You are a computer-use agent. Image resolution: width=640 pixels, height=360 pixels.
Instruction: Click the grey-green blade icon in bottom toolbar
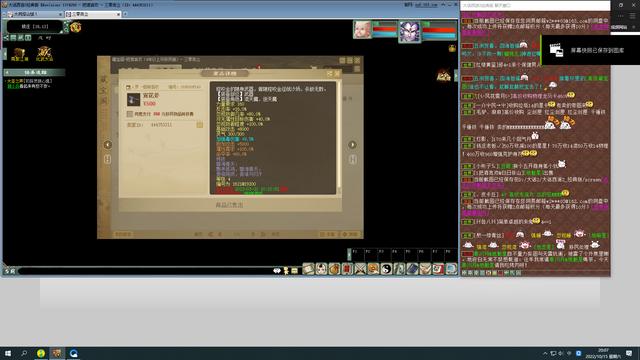pyautogui.click(x=399, y=269)
